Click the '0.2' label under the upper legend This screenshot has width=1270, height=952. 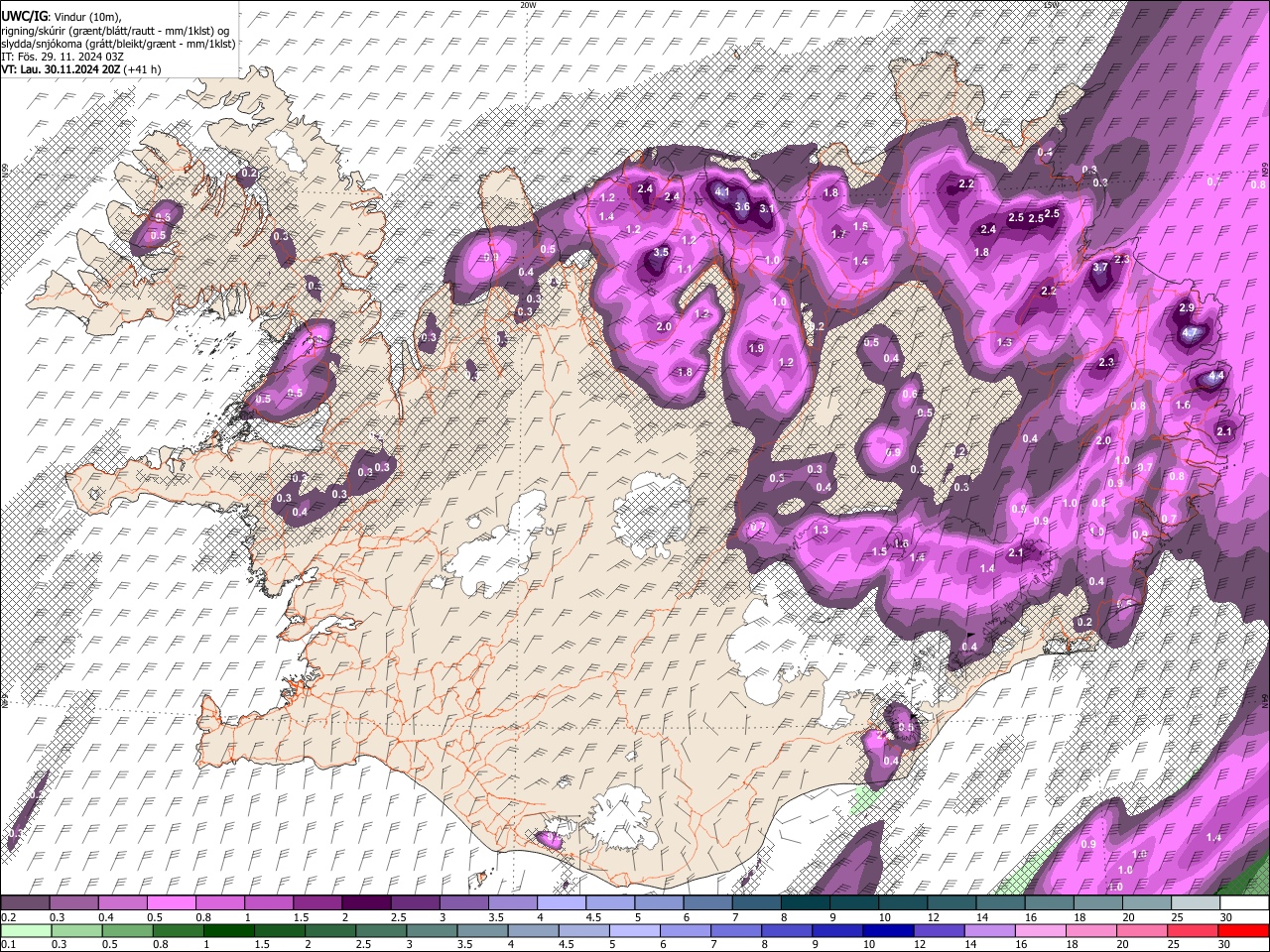pos(8,917)
